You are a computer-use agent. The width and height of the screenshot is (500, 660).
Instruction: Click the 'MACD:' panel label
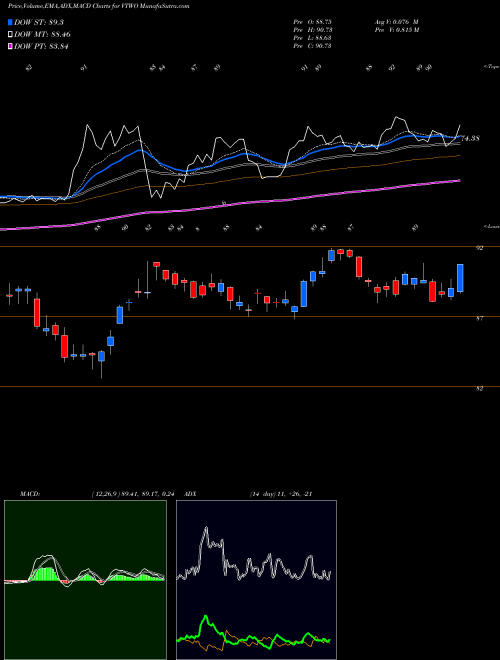tap(30, 494)
